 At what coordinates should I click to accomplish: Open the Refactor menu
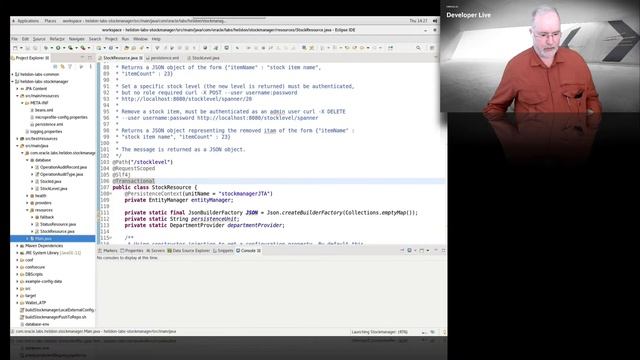click(x=57, y=39)
